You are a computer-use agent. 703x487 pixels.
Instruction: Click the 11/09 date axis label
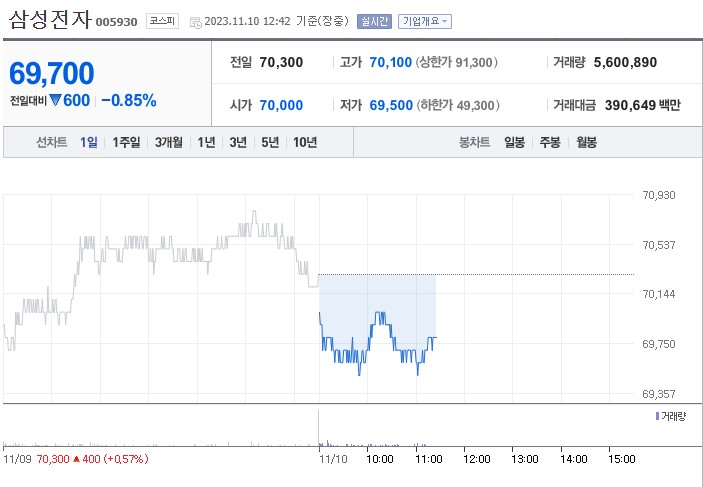[x=17, y=459]
